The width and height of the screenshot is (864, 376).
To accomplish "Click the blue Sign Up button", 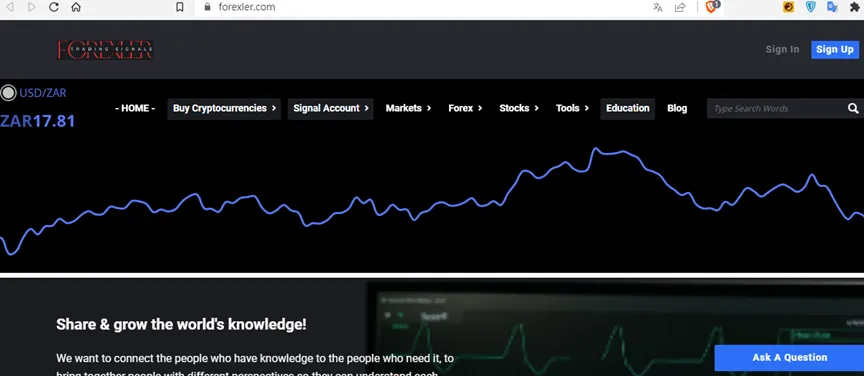I will pos(835,49).
